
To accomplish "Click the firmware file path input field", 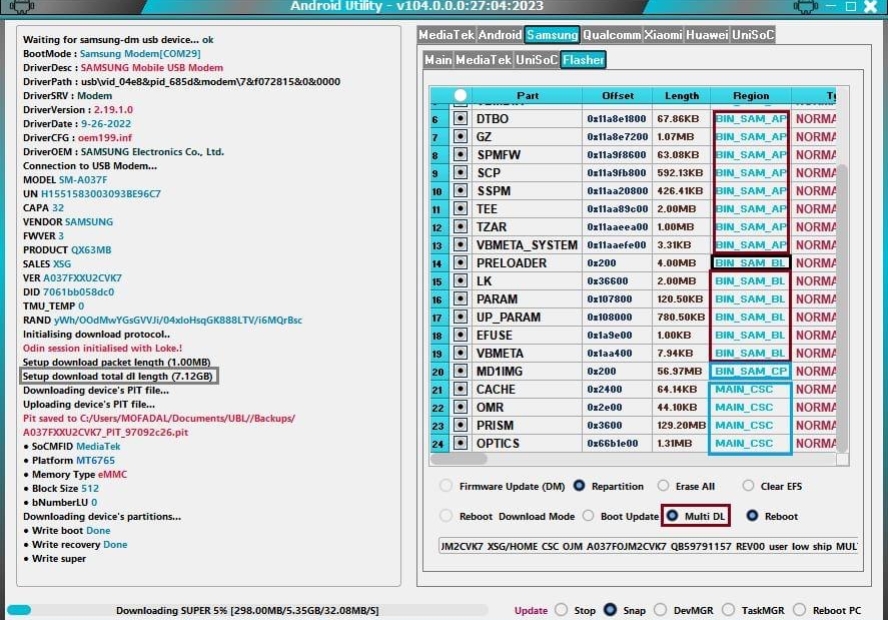I will point(648,546).
